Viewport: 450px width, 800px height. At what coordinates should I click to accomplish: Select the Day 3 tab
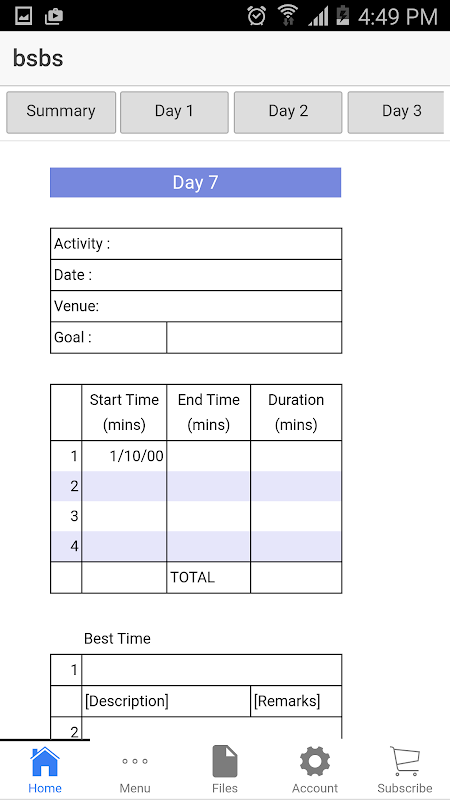tap(396, 112)
